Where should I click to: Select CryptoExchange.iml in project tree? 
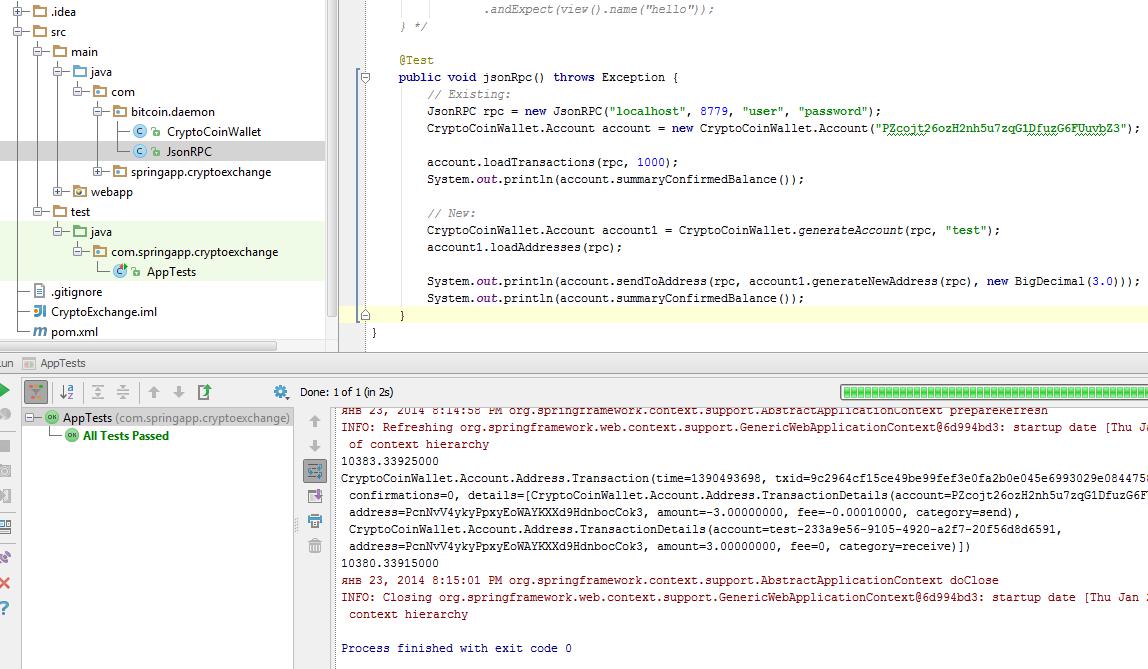point(104,312)
